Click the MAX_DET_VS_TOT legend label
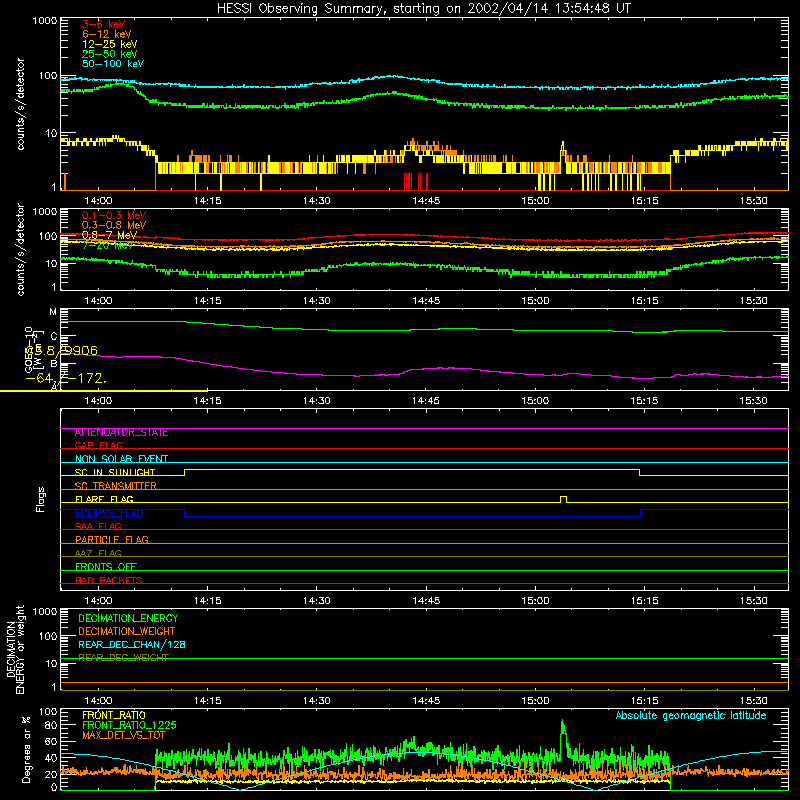 click(124, 735)
